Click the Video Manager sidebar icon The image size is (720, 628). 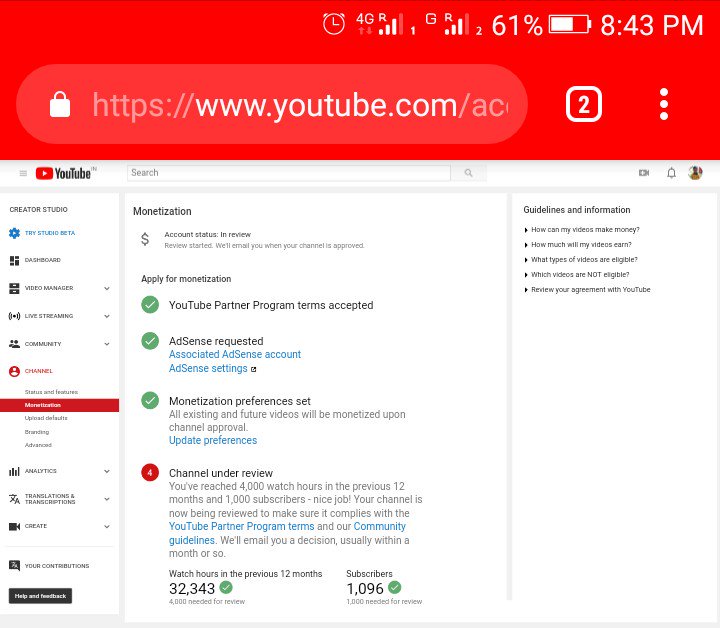click(14, 288)
